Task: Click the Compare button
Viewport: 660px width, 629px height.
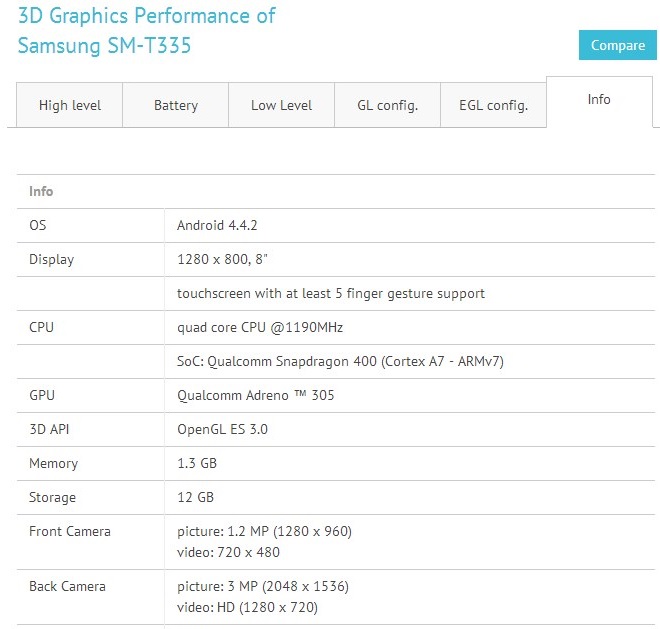Action: click(617, 45)
